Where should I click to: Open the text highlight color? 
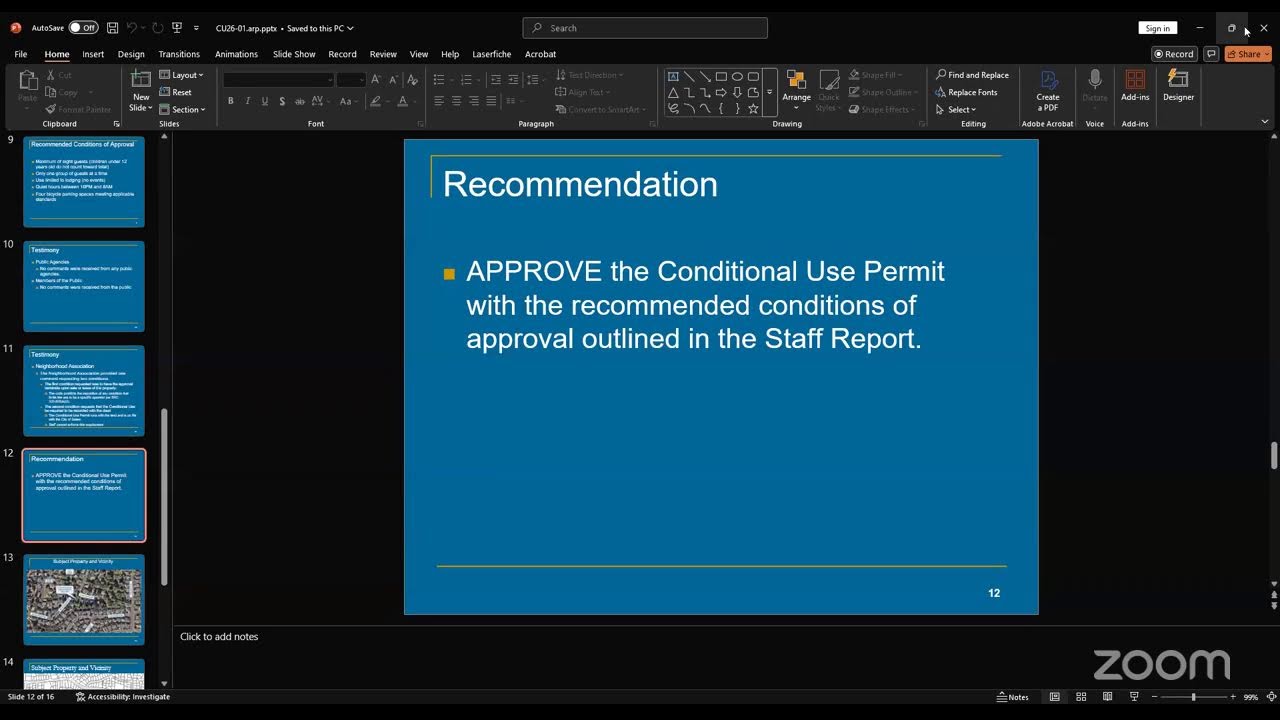375,101
